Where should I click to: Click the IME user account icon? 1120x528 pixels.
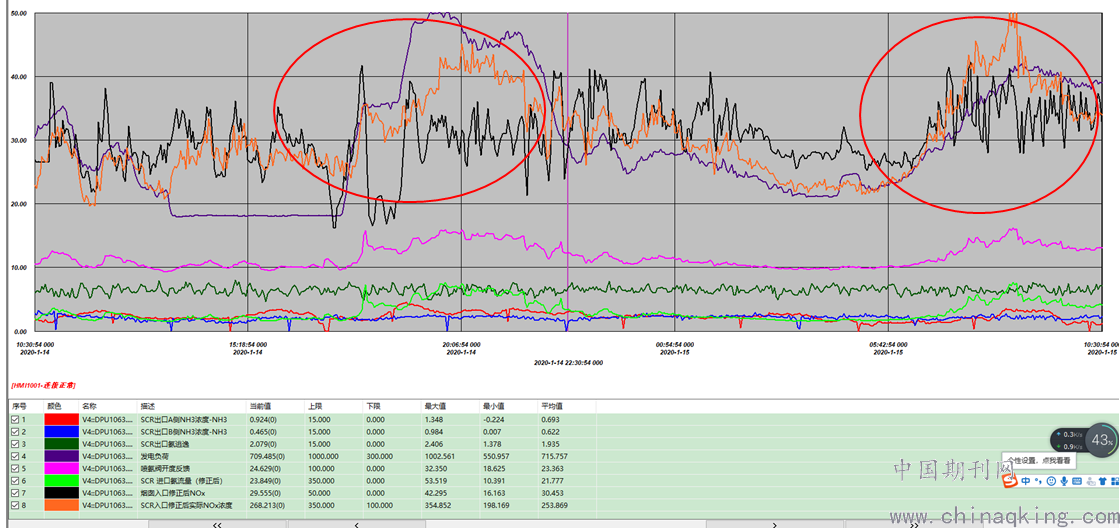coord(1091,481)
